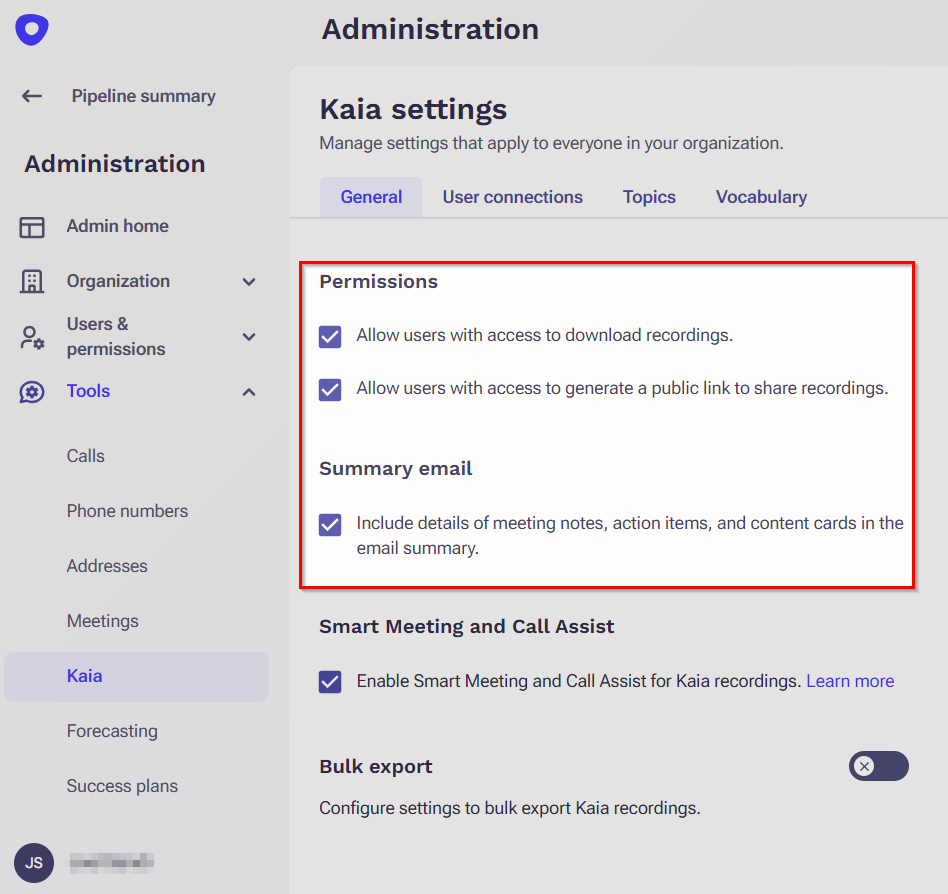Image resolution: width=948 pixels, height=894 pixels.
Task: Click the Bulk export heading
Action: pos(375,766)
